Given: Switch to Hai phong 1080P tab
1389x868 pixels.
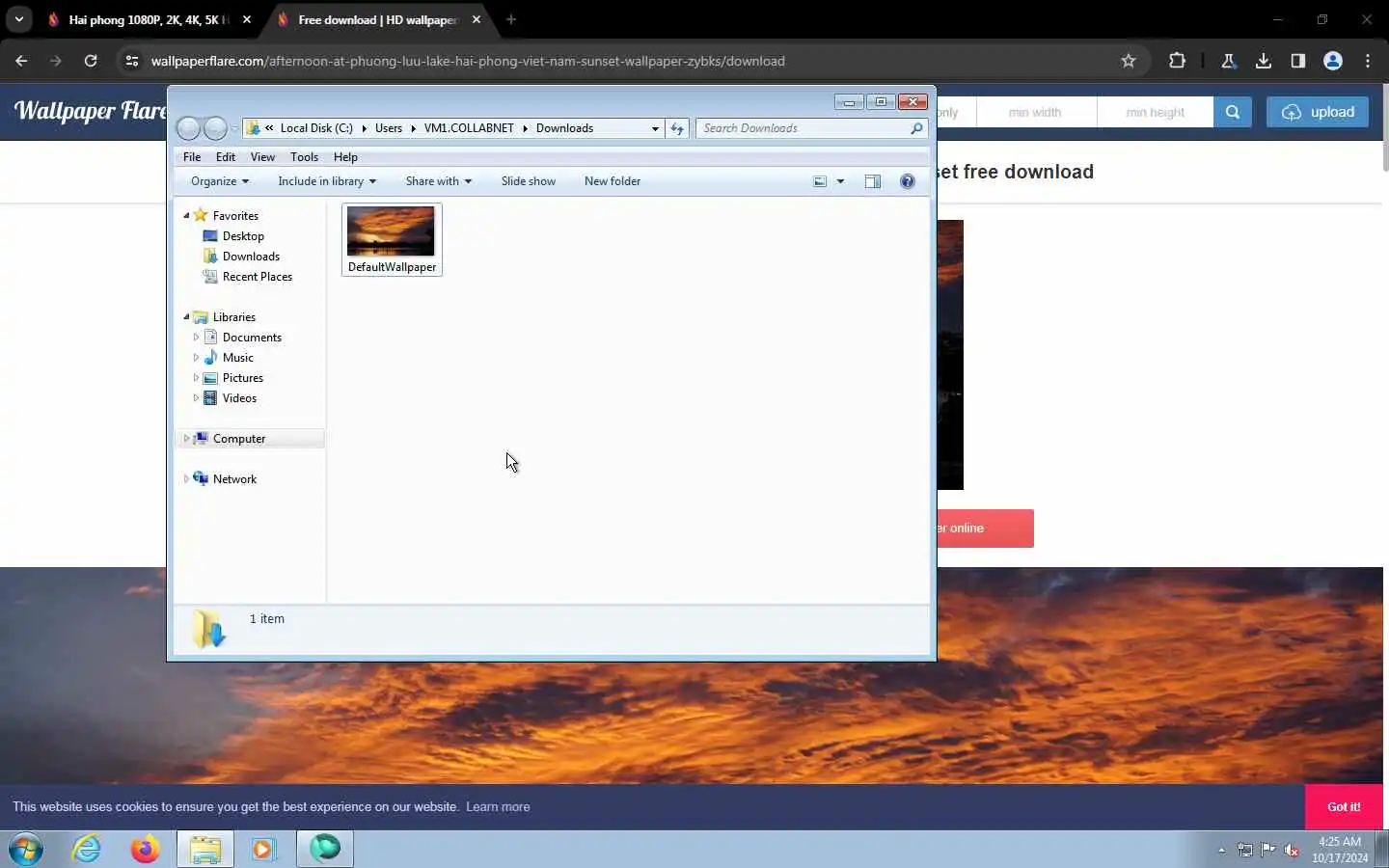Looking at the screenshot, I should point(148,19).
